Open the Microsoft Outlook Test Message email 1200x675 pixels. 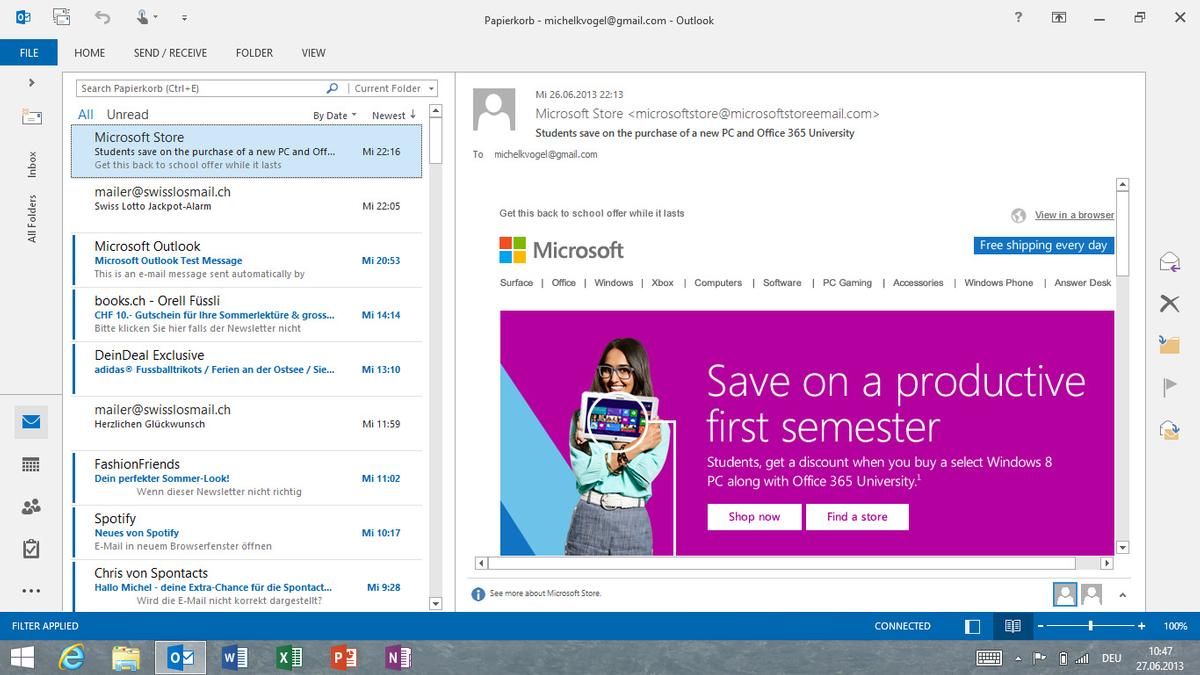pos(247,260)
